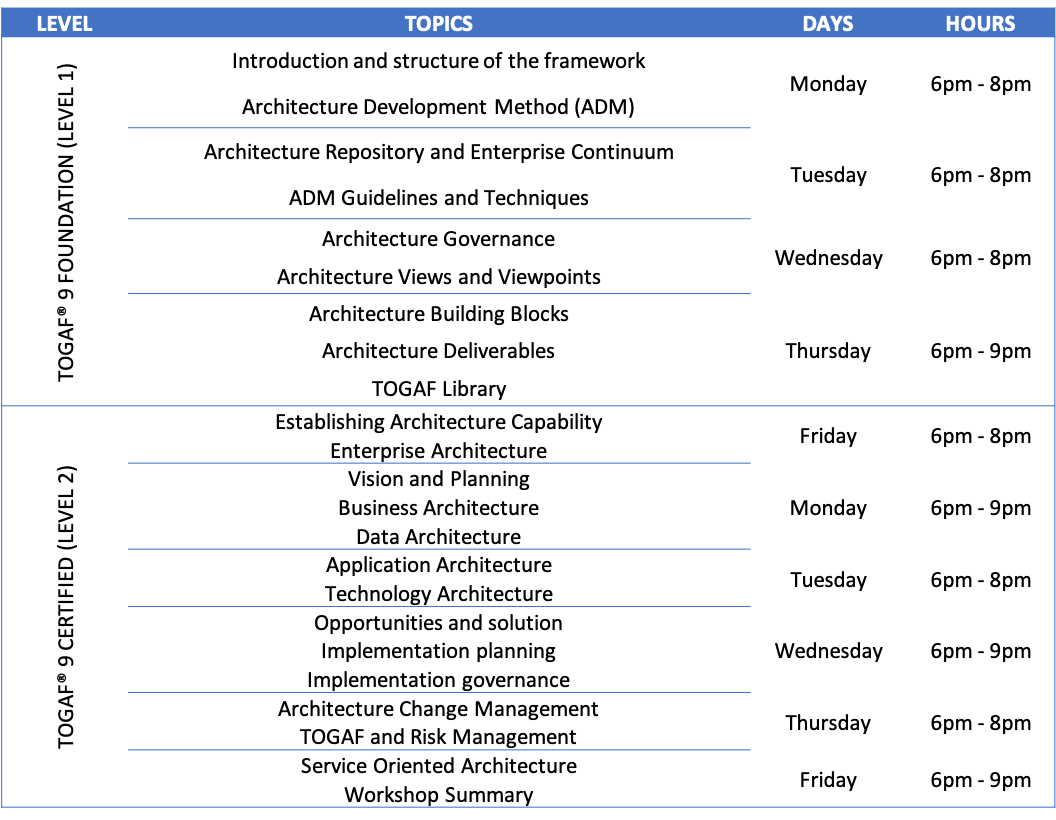Select the LEVEL cell of the first table section
1056x820 pixels.
pos(64,222)
